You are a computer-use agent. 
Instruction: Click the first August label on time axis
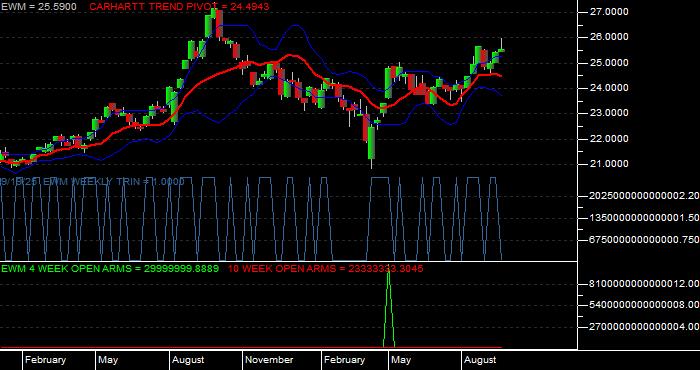point(188,360)
